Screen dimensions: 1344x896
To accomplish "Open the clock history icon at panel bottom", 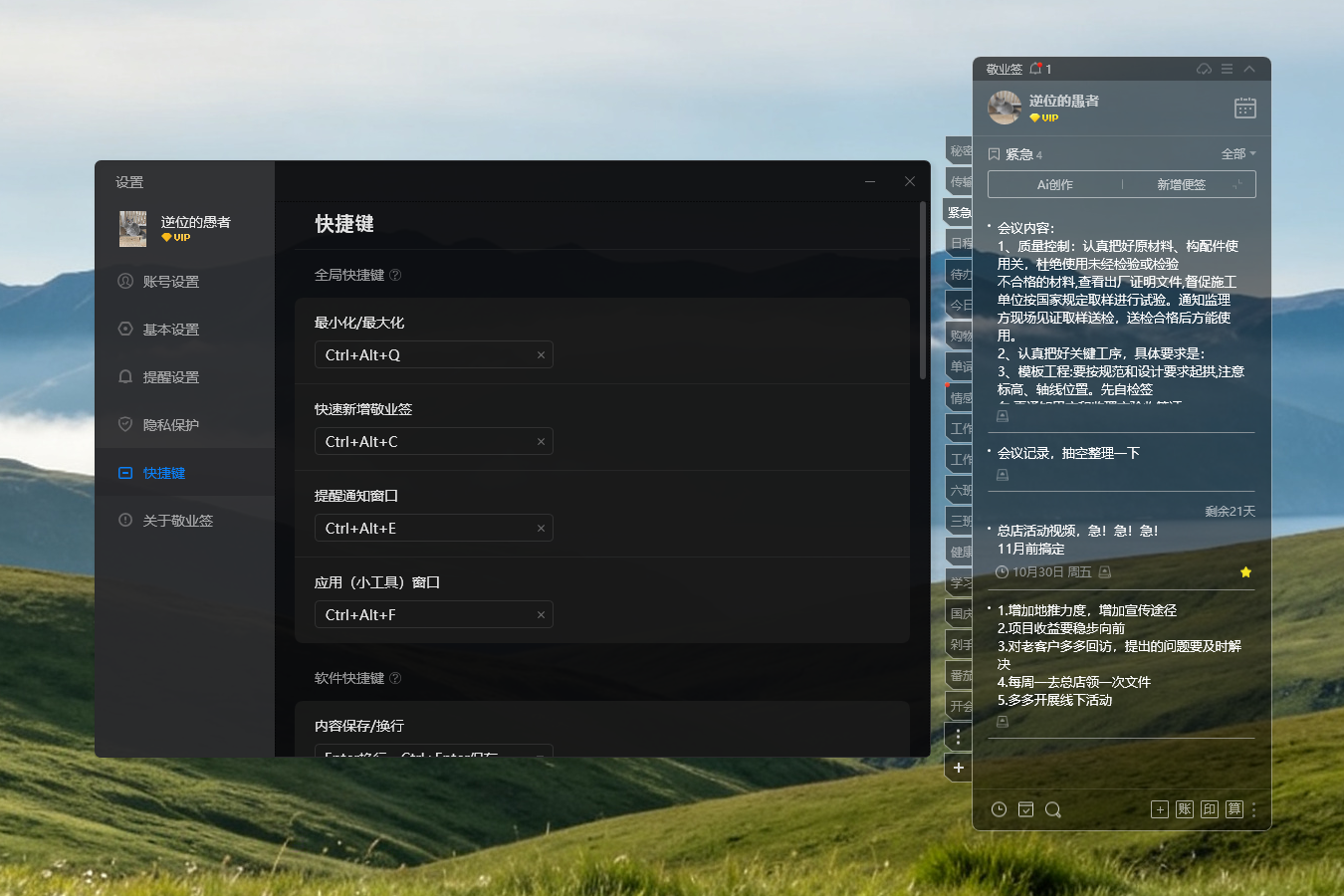I will click(x=999, y=809).
